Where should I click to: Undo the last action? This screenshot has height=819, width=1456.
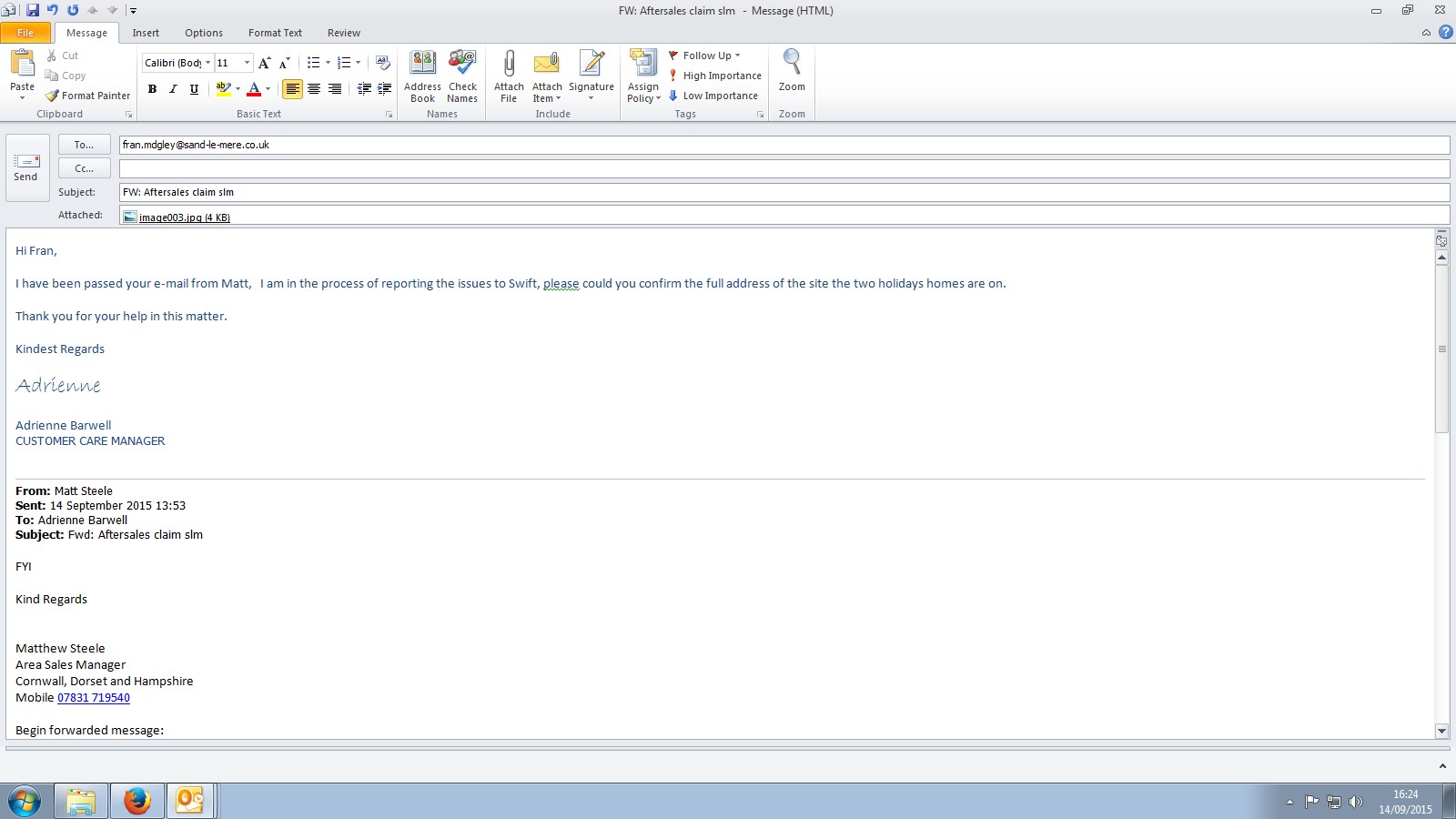pos(52,10)
